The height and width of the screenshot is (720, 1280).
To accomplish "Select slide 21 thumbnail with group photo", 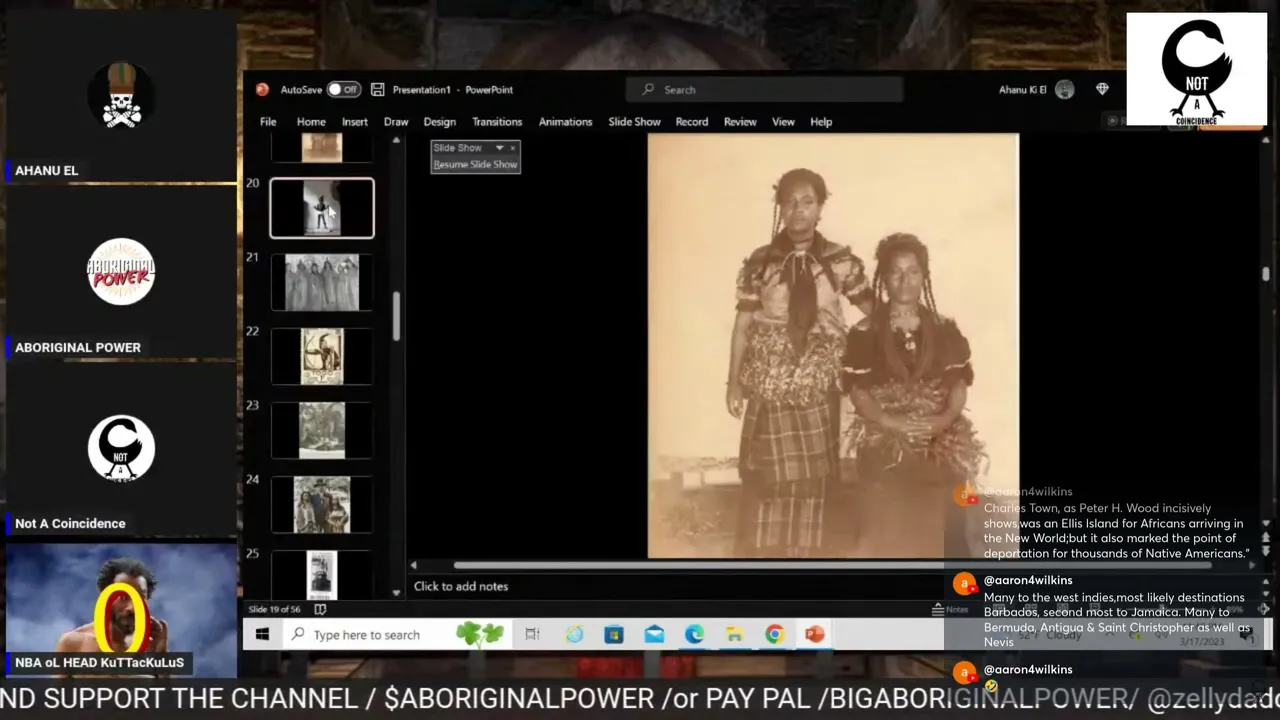I will click(322, 282).
